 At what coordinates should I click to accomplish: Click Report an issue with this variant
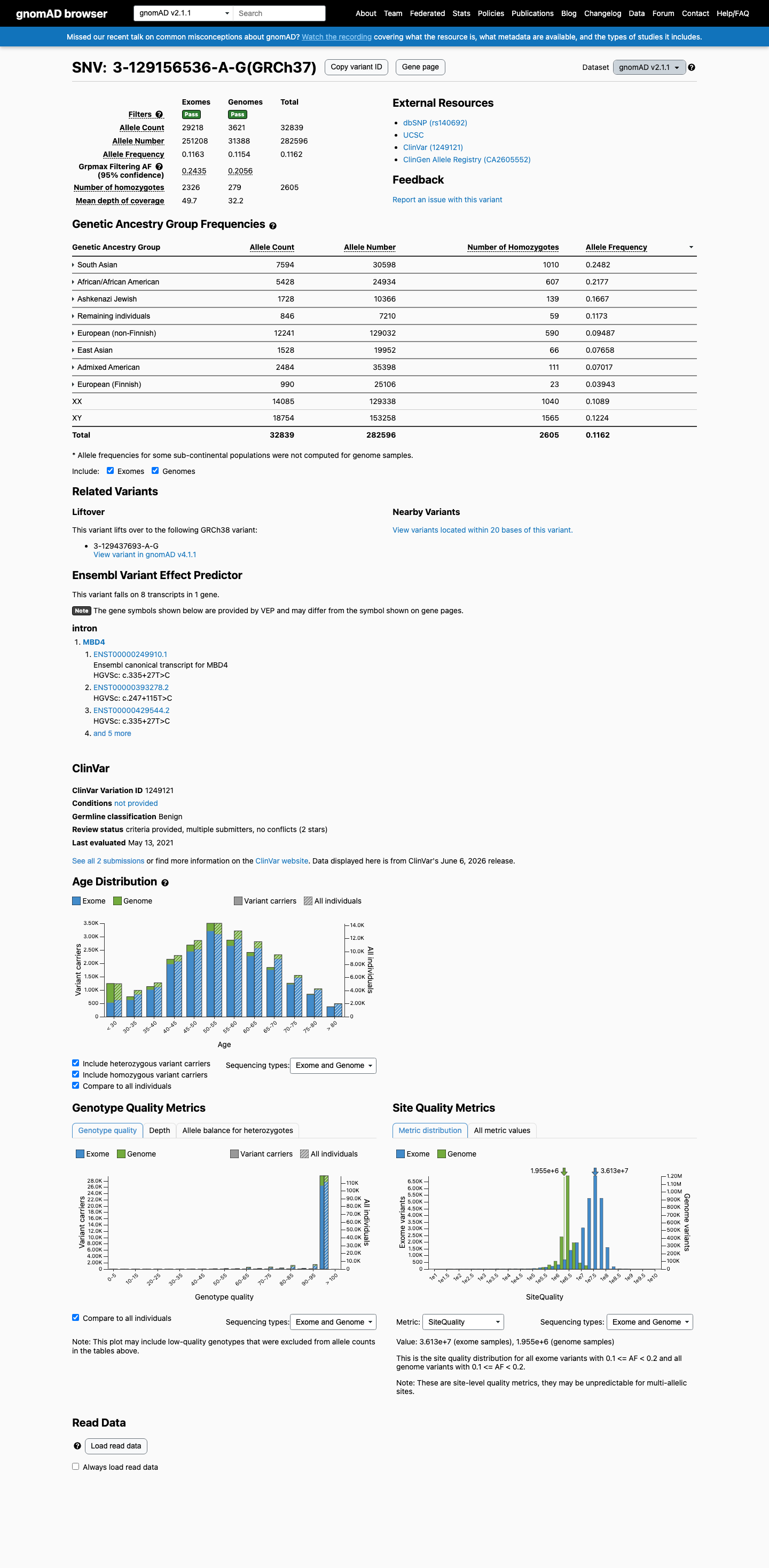click(447, 200)
